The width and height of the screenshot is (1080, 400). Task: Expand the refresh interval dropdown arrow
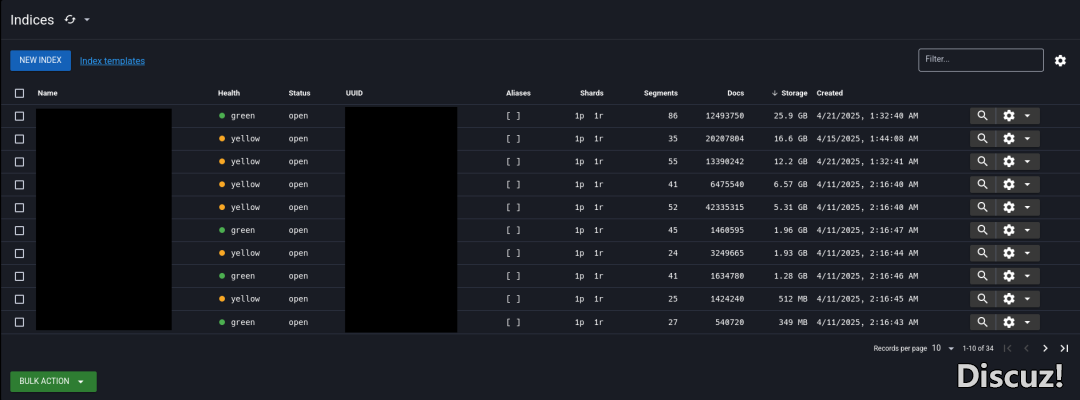pyautogui.click(x=87, y=20)
